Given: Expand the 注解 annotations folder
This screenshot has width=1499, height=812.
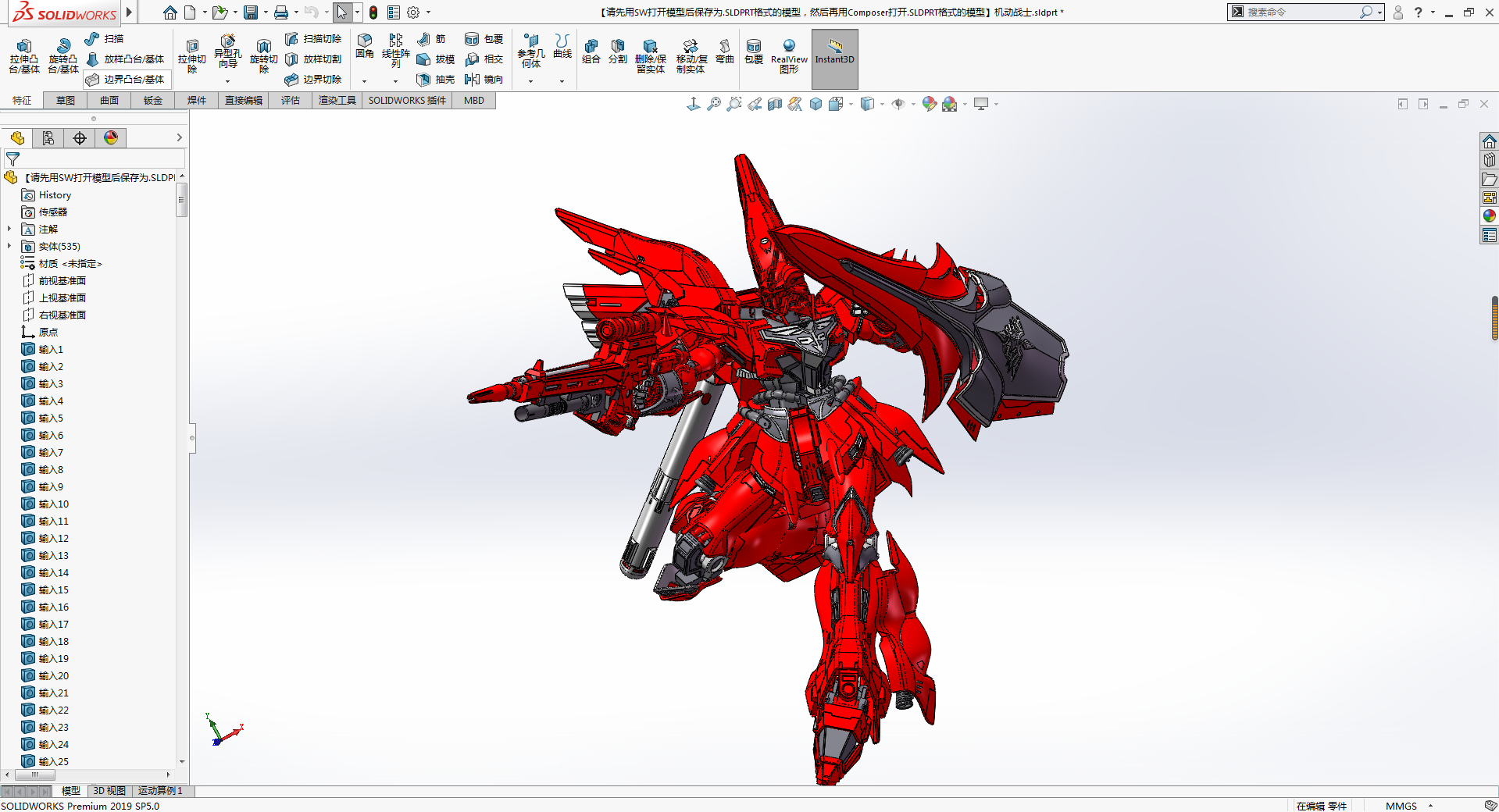Looking at the screenshot, I should 9,230.
